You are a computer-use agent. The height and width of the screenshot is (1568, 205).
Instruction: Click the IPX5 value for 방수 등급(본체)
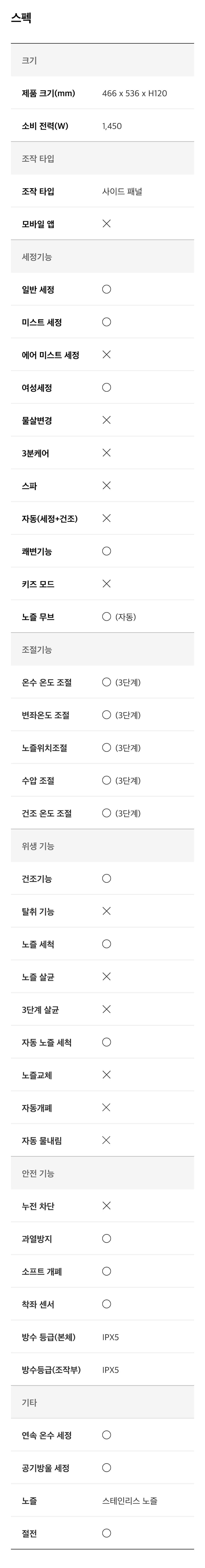(110, 1337)
